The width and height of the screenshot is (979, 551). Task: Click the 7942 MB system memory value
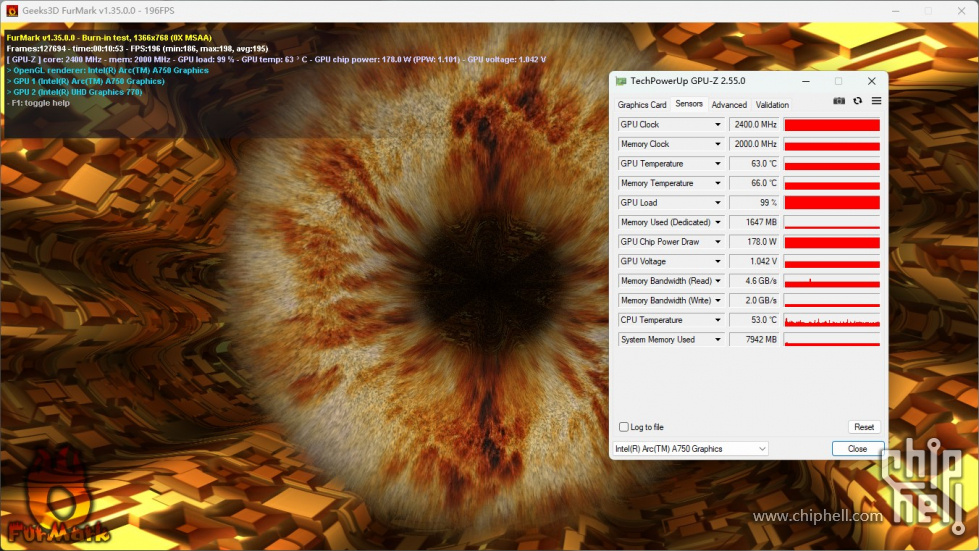(x=754, y=339)
